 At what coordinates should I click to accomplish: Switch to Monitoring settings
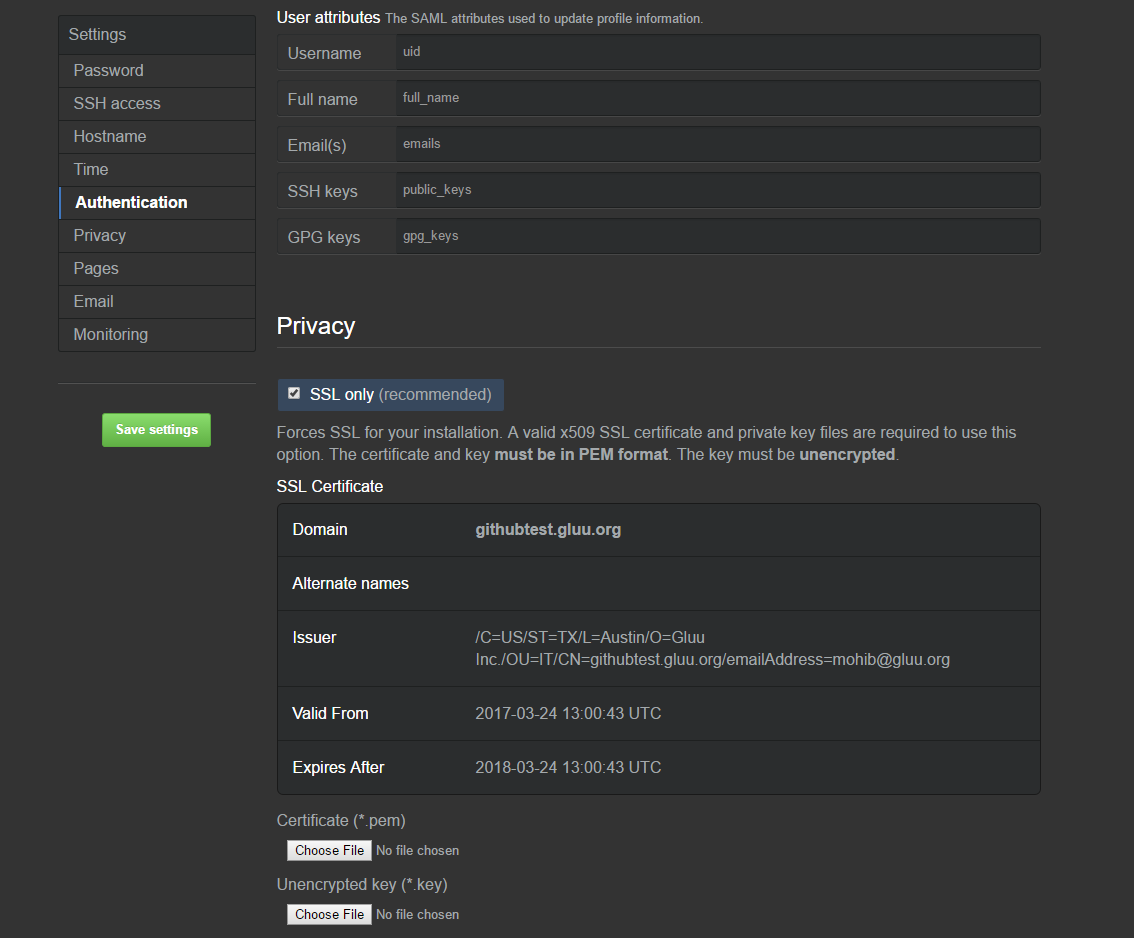(110, 334)
